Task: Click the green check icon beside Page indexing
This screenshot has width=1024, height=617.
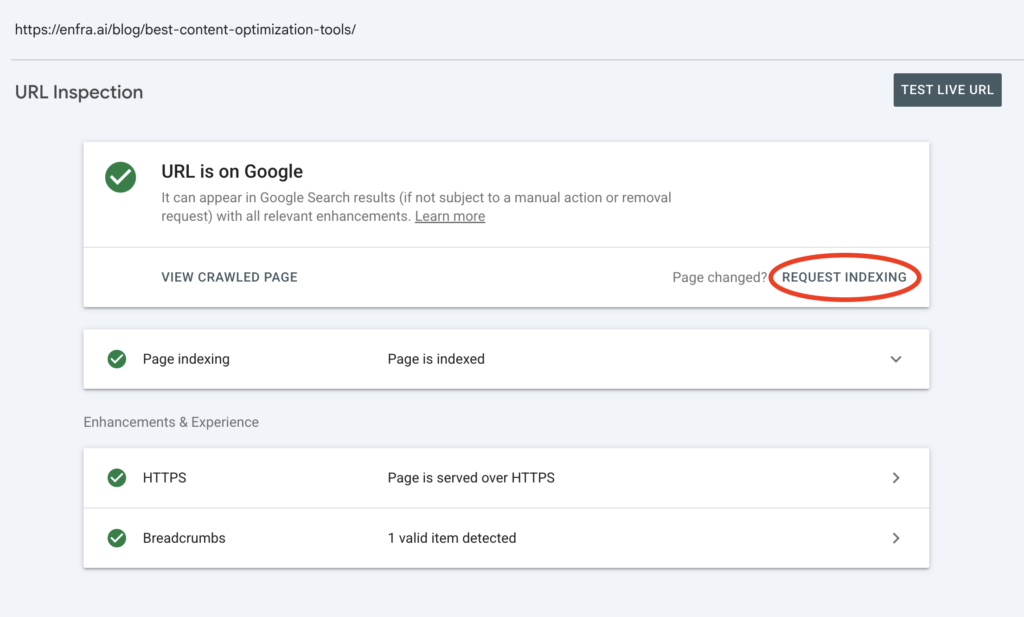Action: click(x=117, y=359)
